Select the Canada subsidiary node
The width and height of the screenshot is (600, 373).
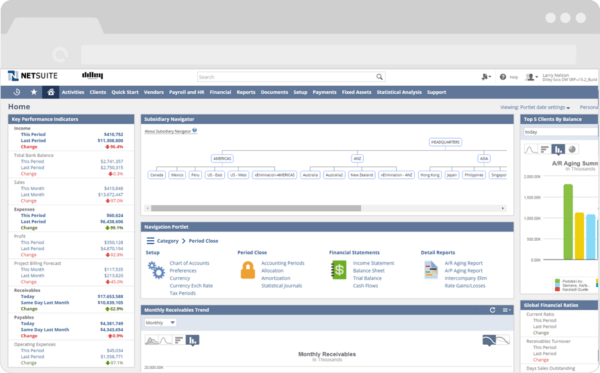157,175
